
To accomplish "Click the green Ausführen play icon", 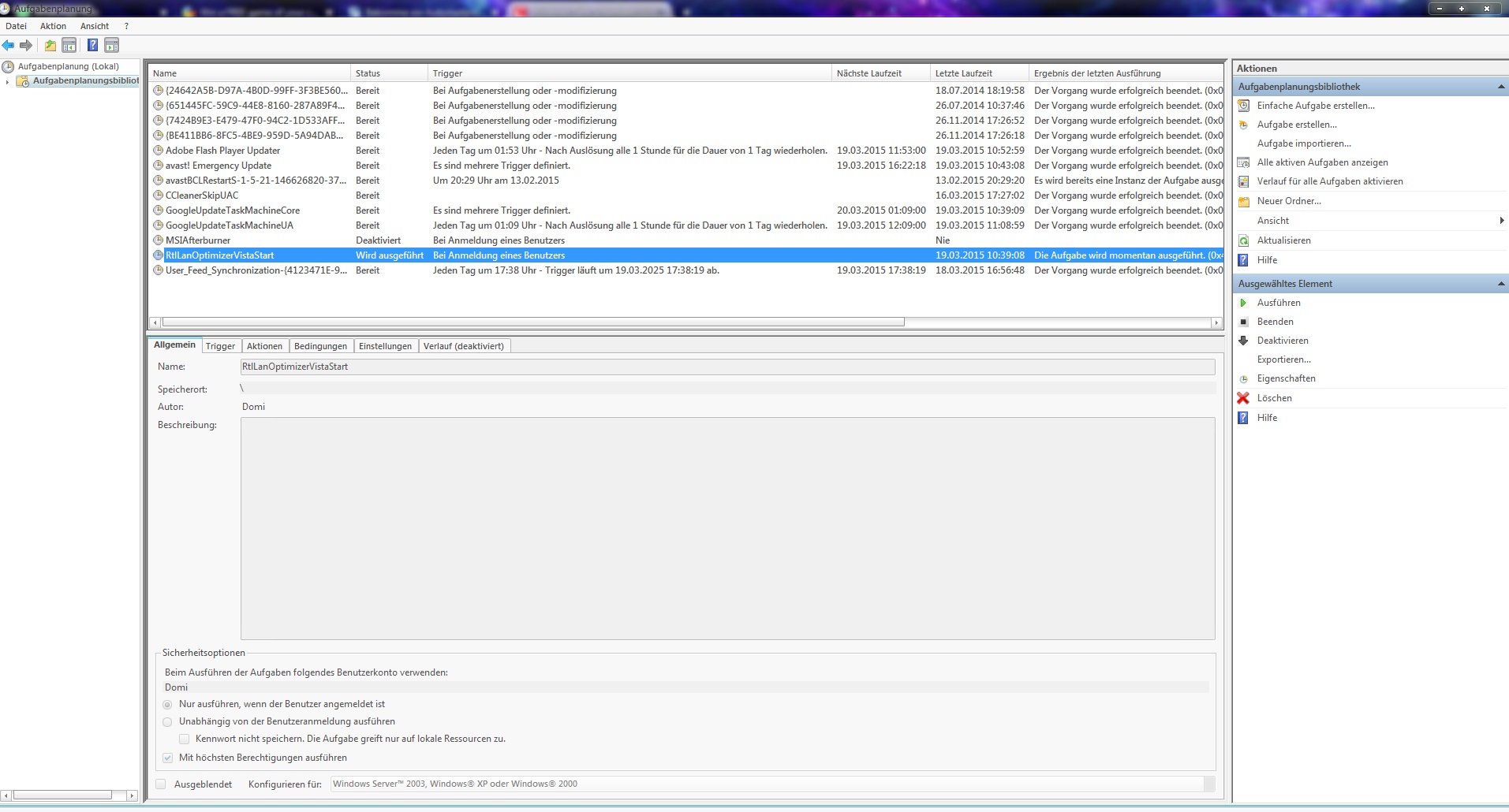I will click(1244, 303).
